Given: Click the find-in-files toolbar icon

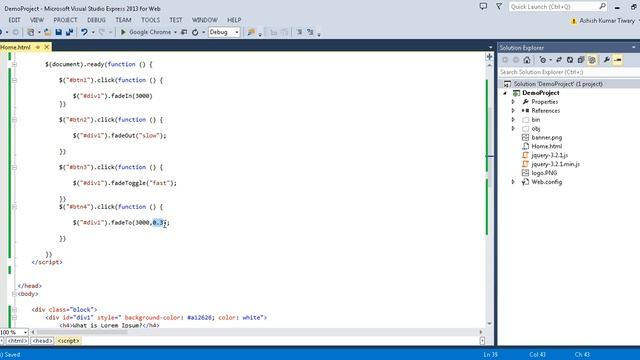Looking at the screenshot, I should click(x=251, y=32).
